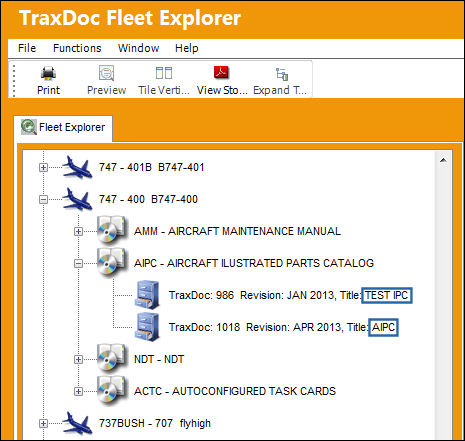Click the file cabinet icon for TraxDoc 986
465x441 pixels.
[x=147, y=295]
